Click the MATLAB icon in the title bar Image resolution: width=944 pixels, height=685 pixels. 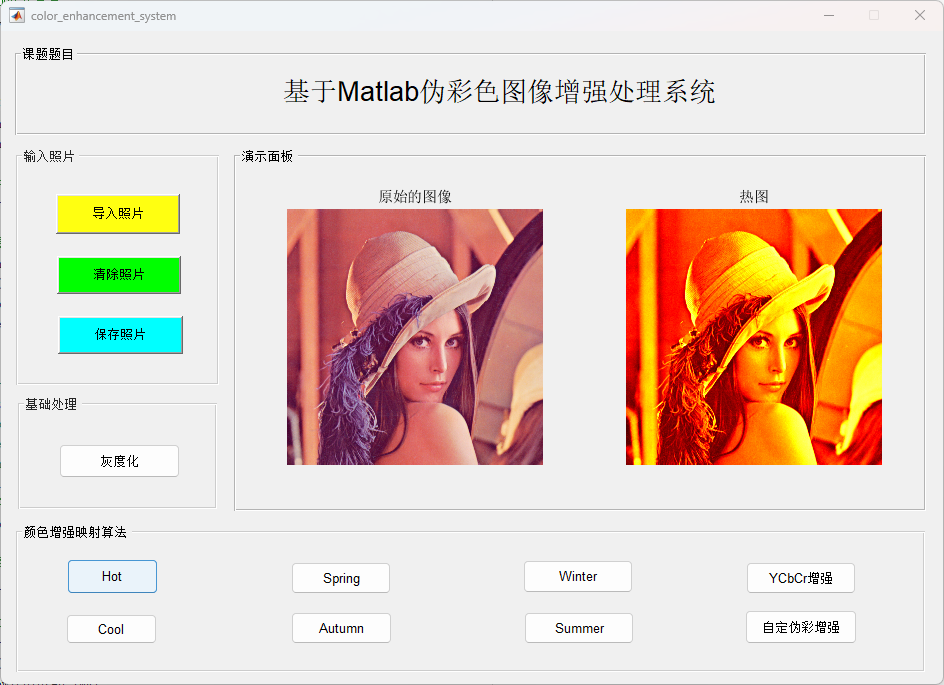(17, 16)
